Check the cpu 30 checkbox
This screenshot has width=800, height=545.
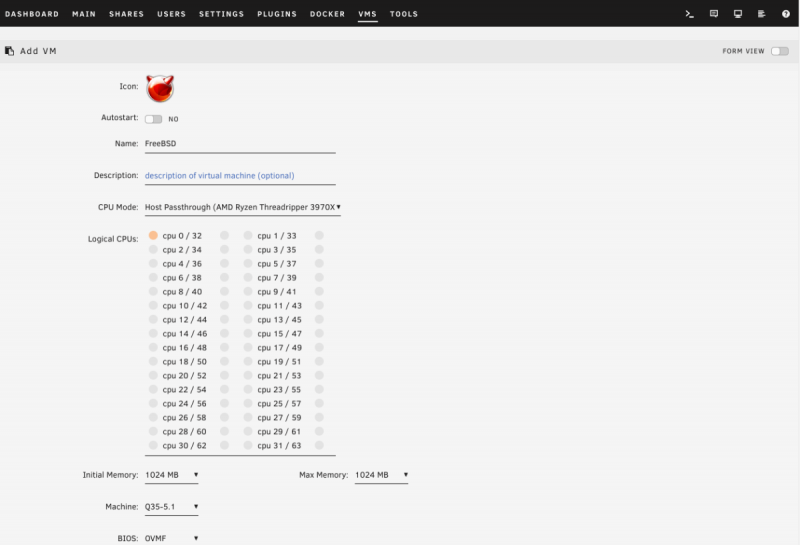[153, 445]
